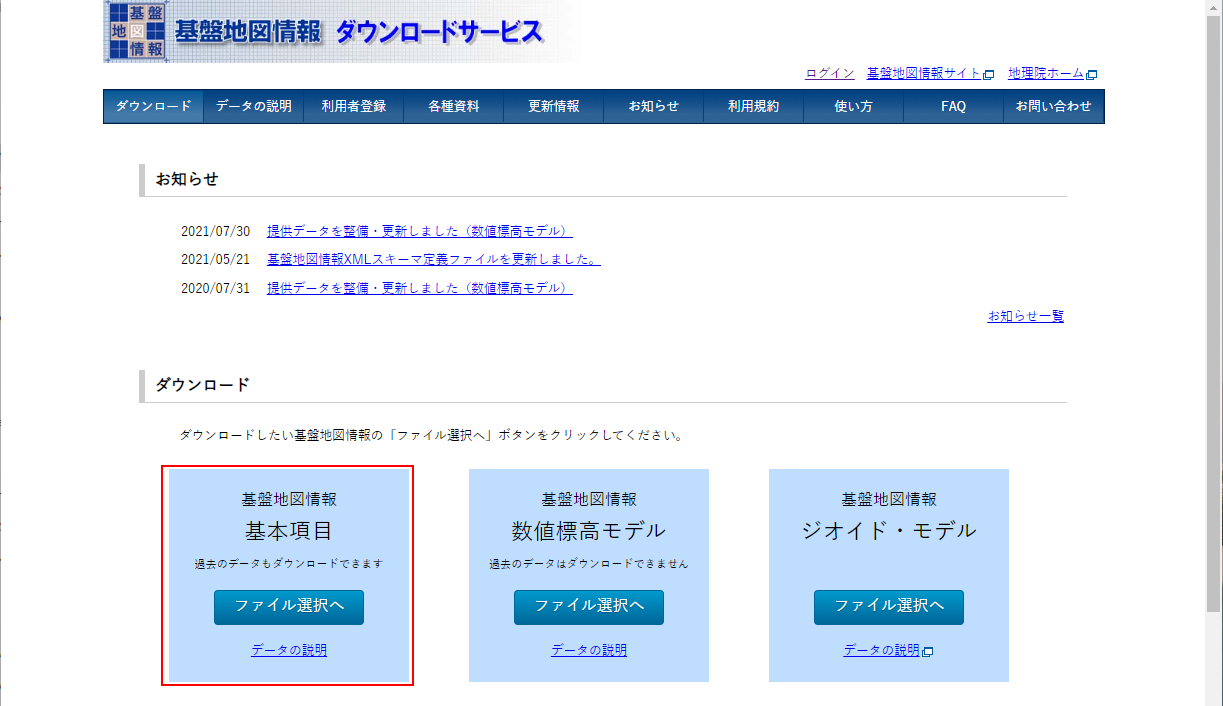
Task: Open the 2021/07/30 data update notice
Action: pyautogui.click(x=419, y=232)
